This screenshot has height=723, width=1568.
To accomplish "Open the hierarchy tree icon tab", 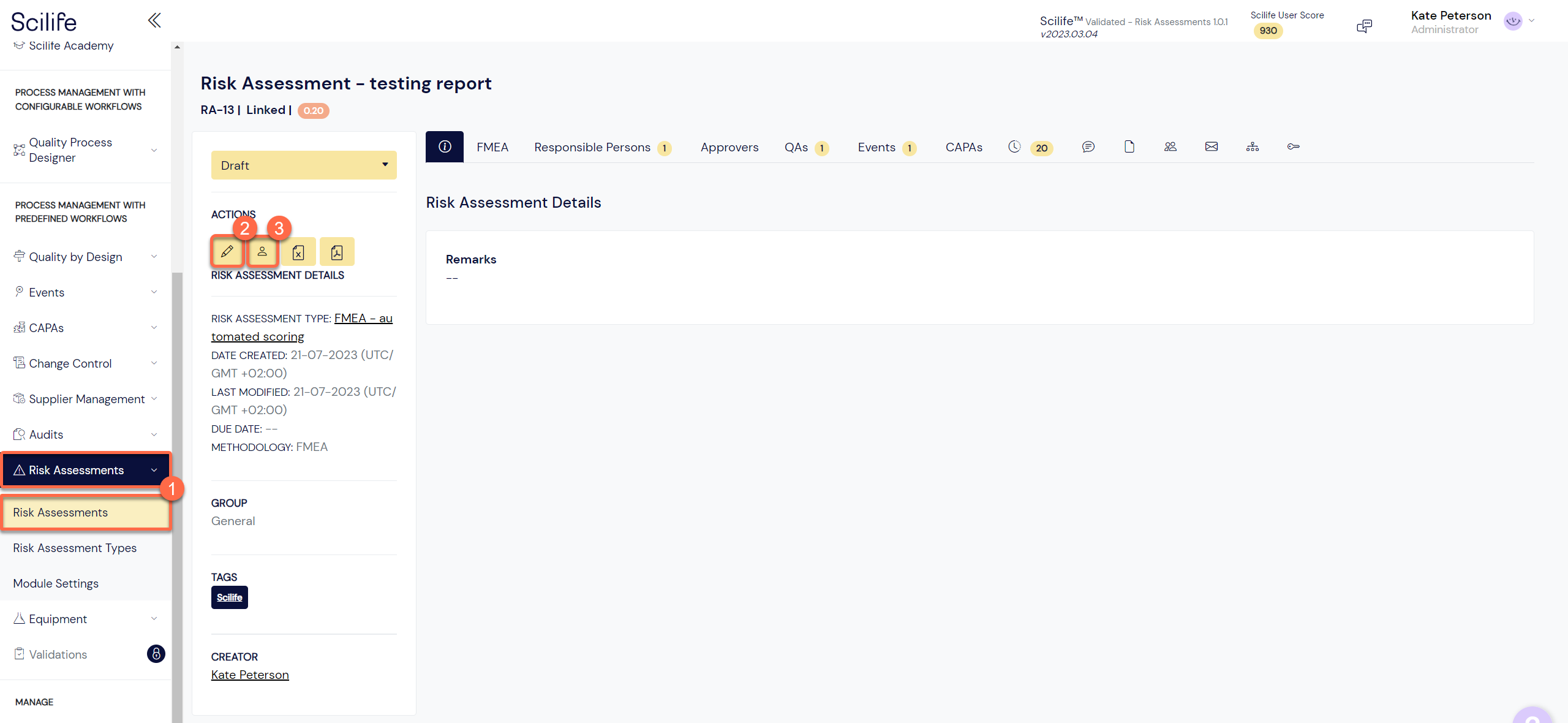I will [1253, 146].
